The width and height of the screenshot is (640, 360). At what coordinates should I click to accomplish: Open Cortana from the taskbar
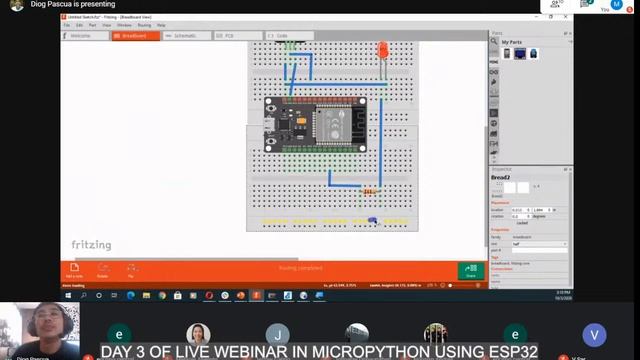point(99,295)
